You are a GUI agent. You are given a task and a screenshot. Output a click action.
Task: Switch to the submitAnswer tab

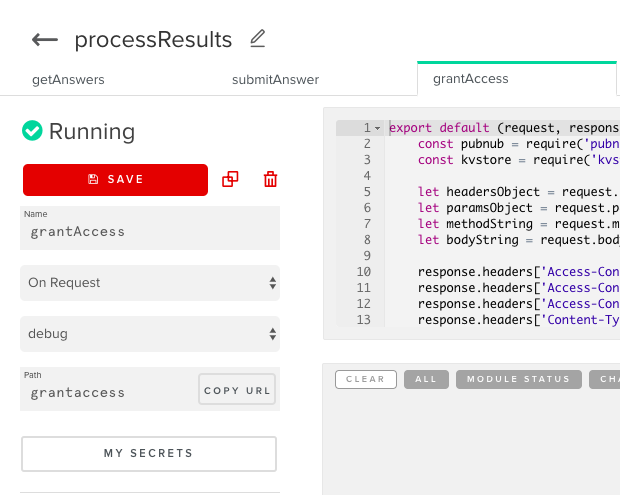click(x=275, y=79)
